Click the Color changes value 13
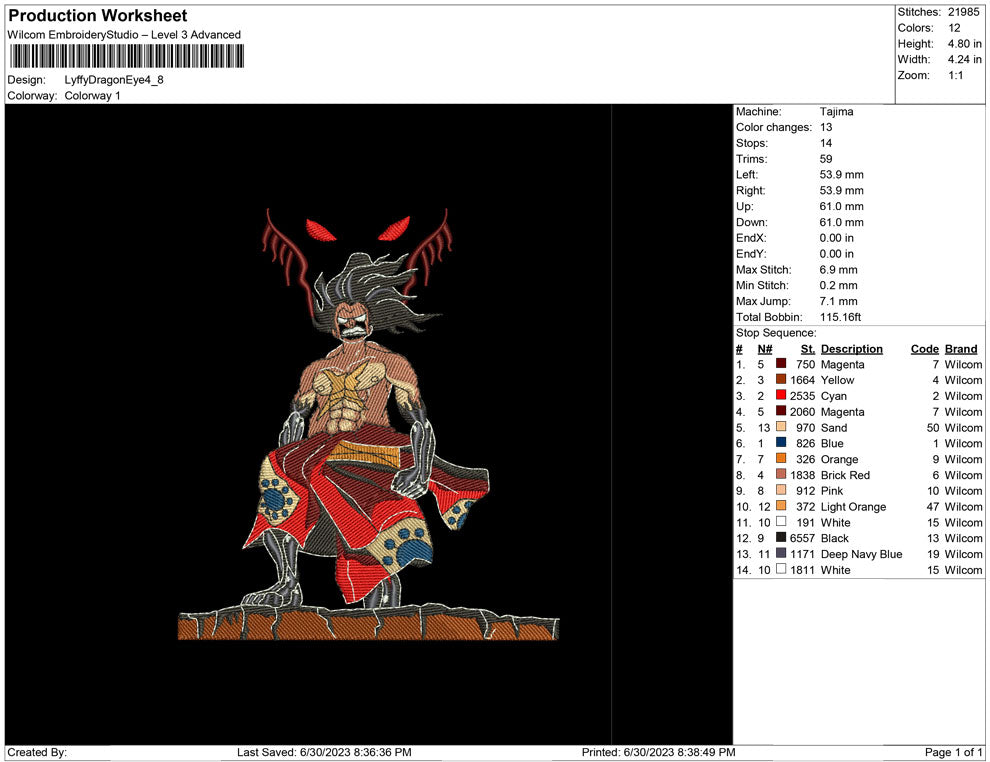990x762 pixels. pos(826,127)
